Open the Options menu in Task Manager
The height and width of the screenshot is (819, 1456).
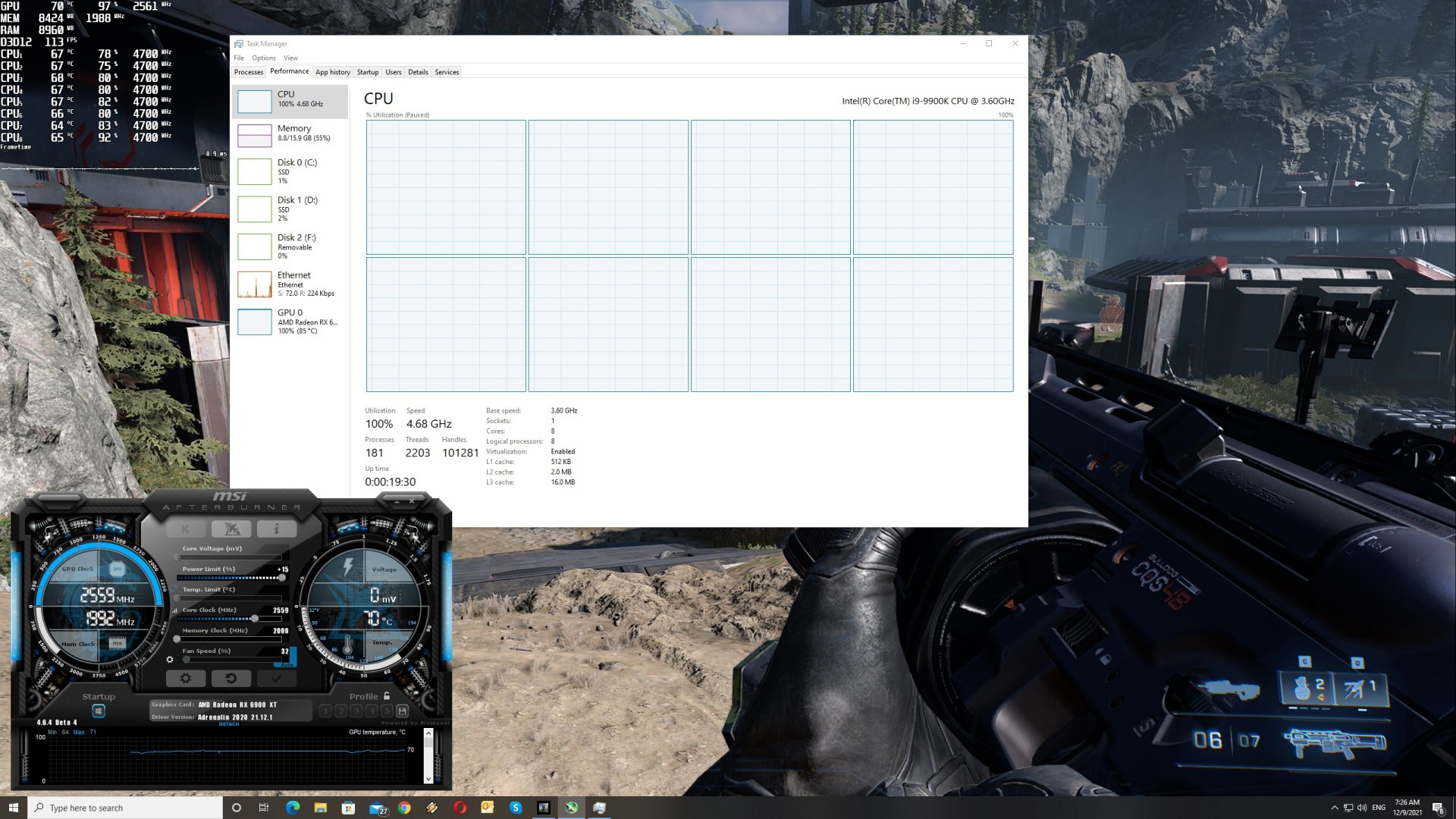coord(263,58)
